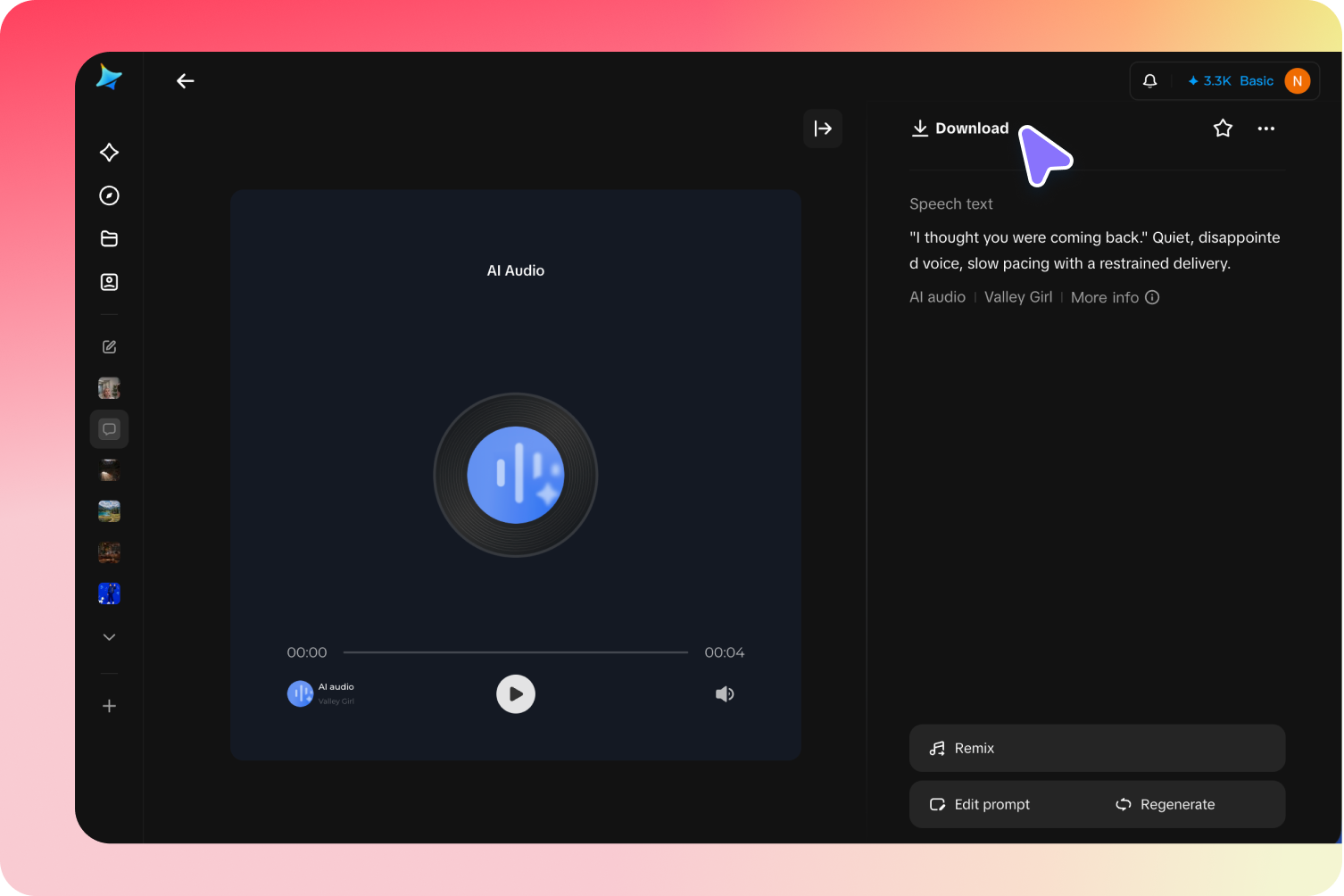Regenerate the audio
Viewport: 1344px width, 896px height.
[1166, 804]
